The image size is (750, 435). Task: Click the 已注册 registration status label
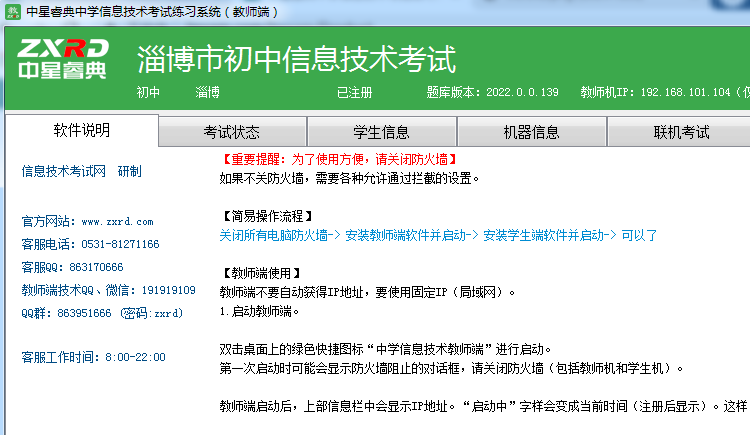(x=354, y=92)
